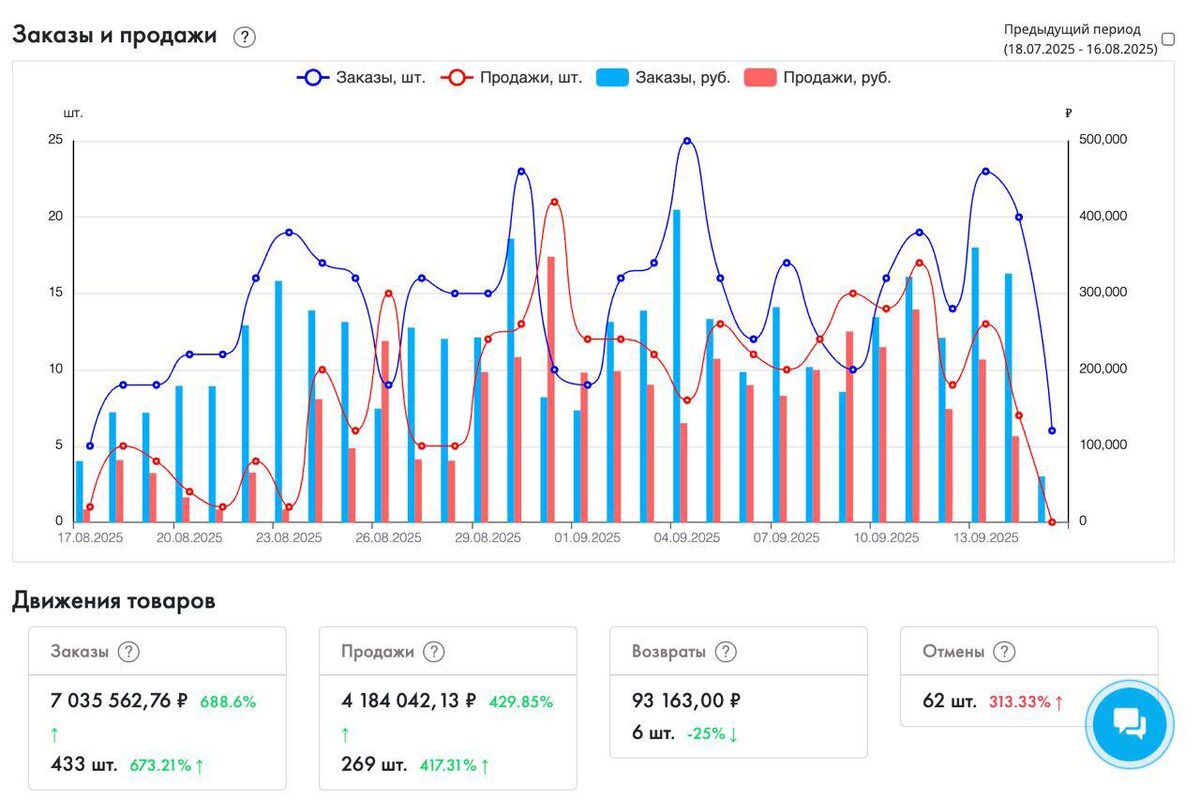Click the blue Заказы, руб. legend swatch
Screen dimensions: 1200x800
[613, 77]
